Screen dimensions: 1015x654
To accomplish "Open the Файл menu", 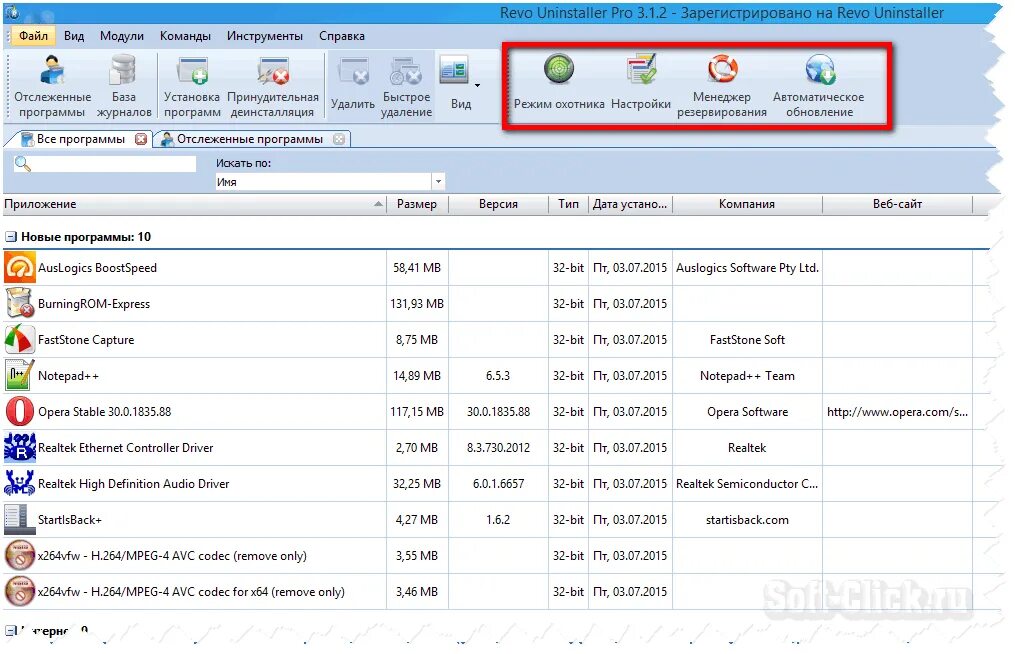I will pyautogui.click(x=33, y=36).
